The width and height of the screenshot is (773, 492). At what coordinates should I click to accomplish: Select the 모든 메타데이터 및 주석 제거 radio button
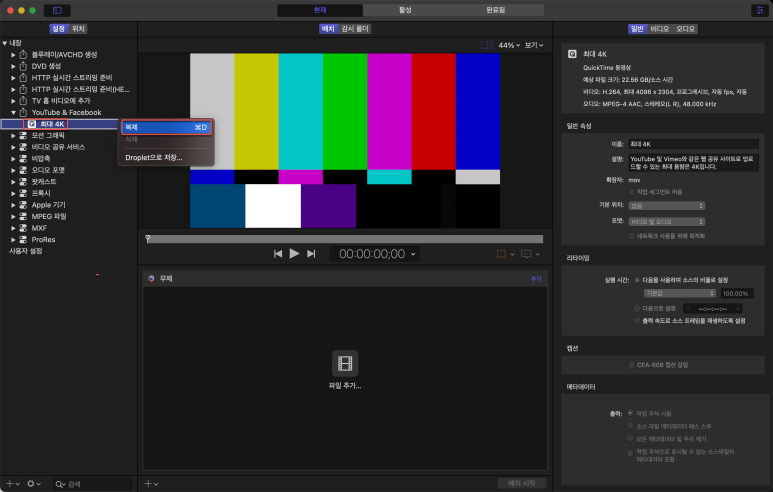point(630,438)
